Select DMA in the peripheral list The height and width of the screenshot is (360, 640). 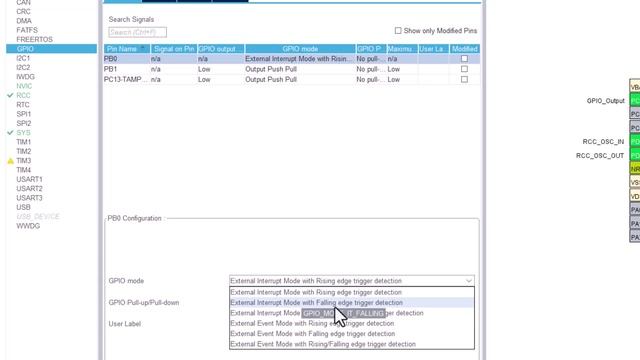coord(24,21)
